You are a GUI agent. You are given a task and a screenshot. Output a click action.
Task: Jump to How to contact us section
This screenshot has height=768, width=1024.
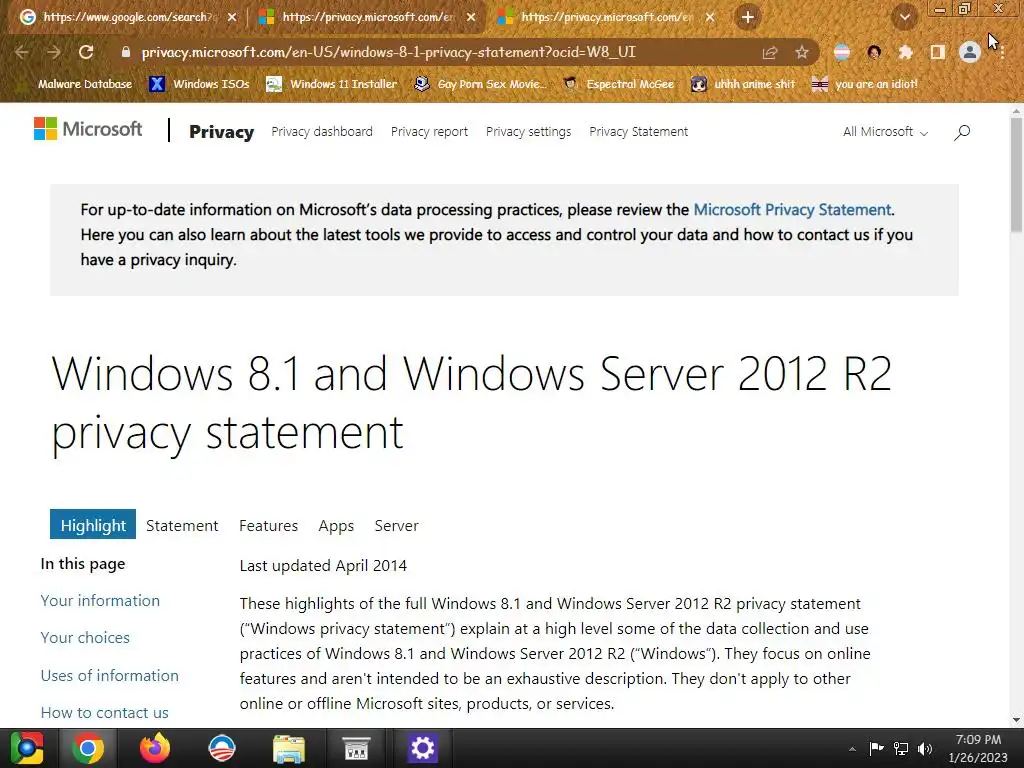pyautogui.click(x=104, y=712)
